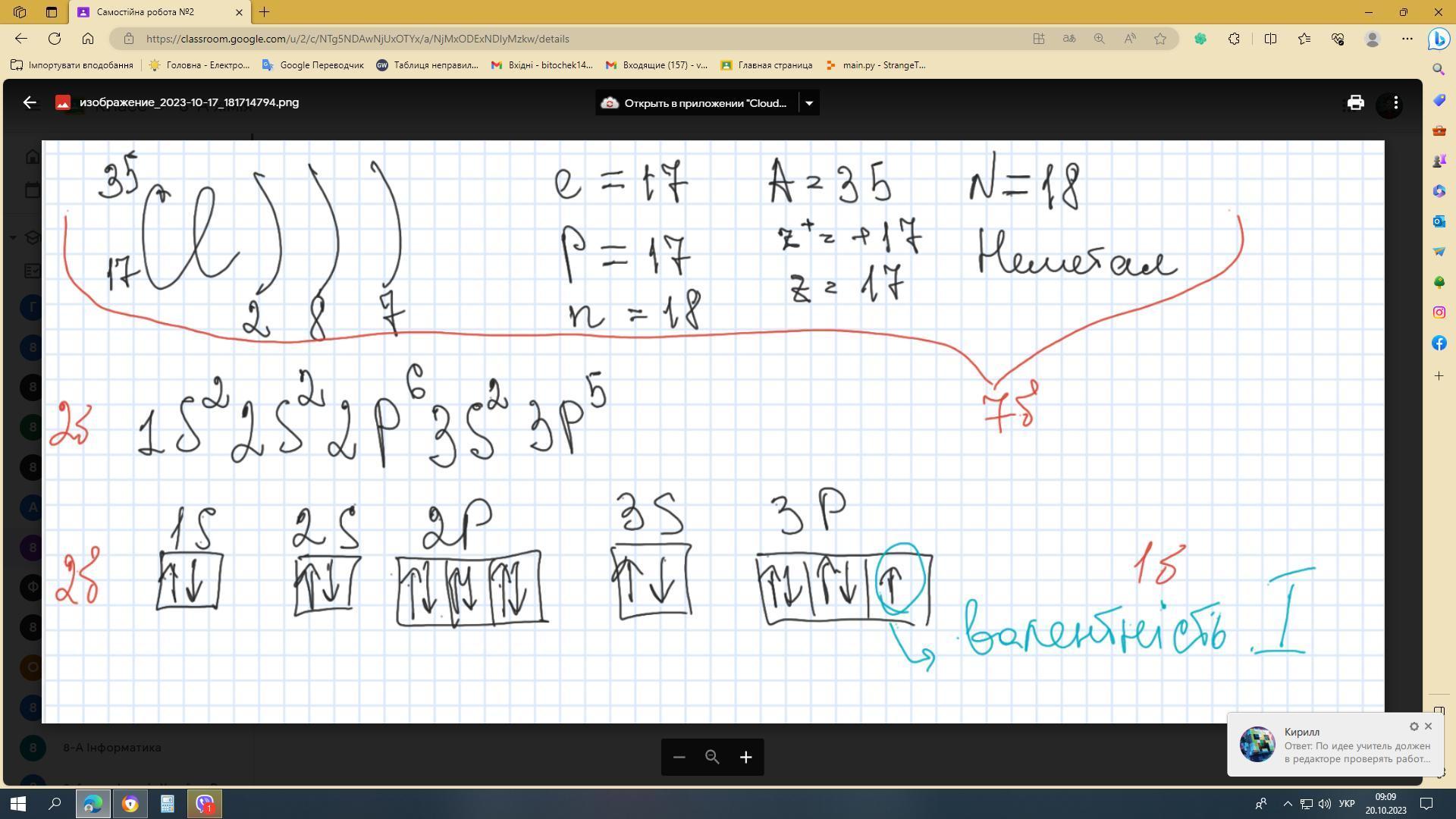This screenshot has height=819, width=1456.
Task: Expand the open-with dropdown arrow
Action: pos(809,103)
